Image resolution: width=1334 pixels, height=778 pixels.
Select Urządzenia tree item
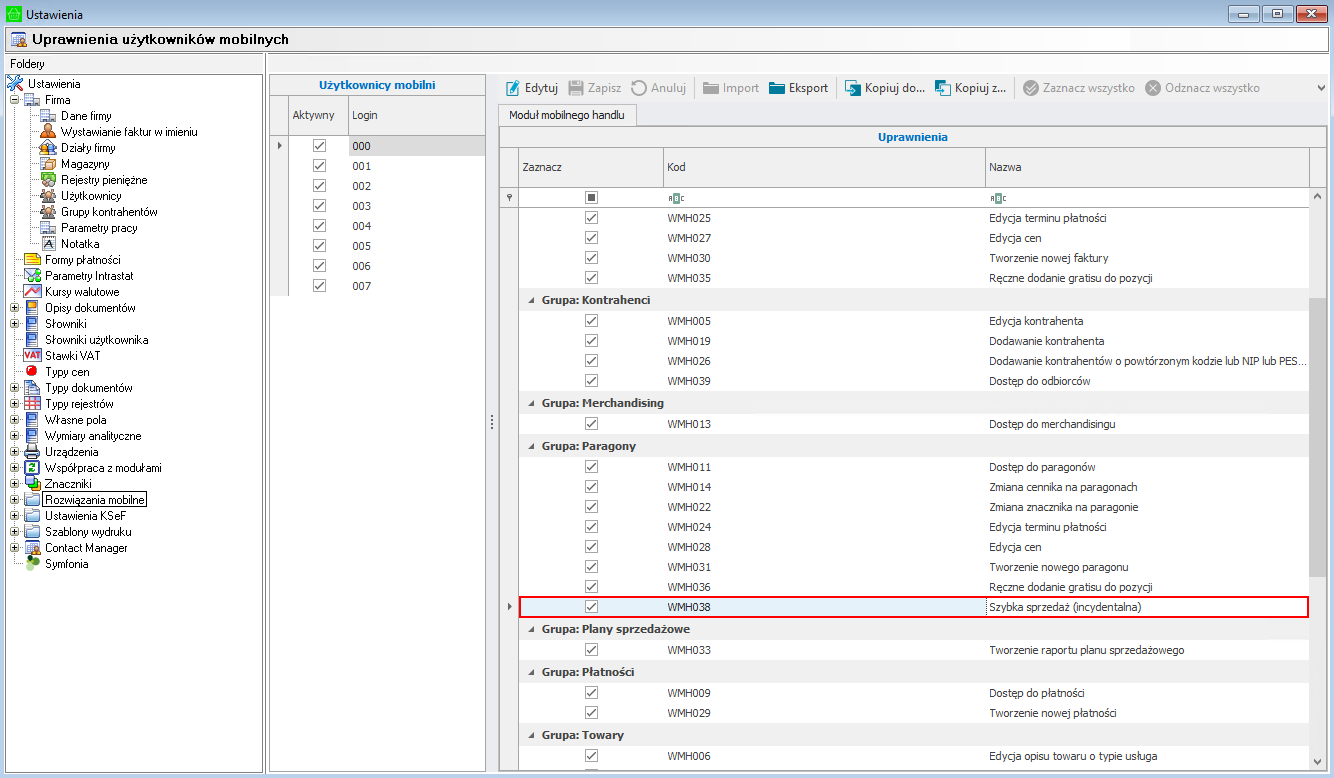pos(71,452)
